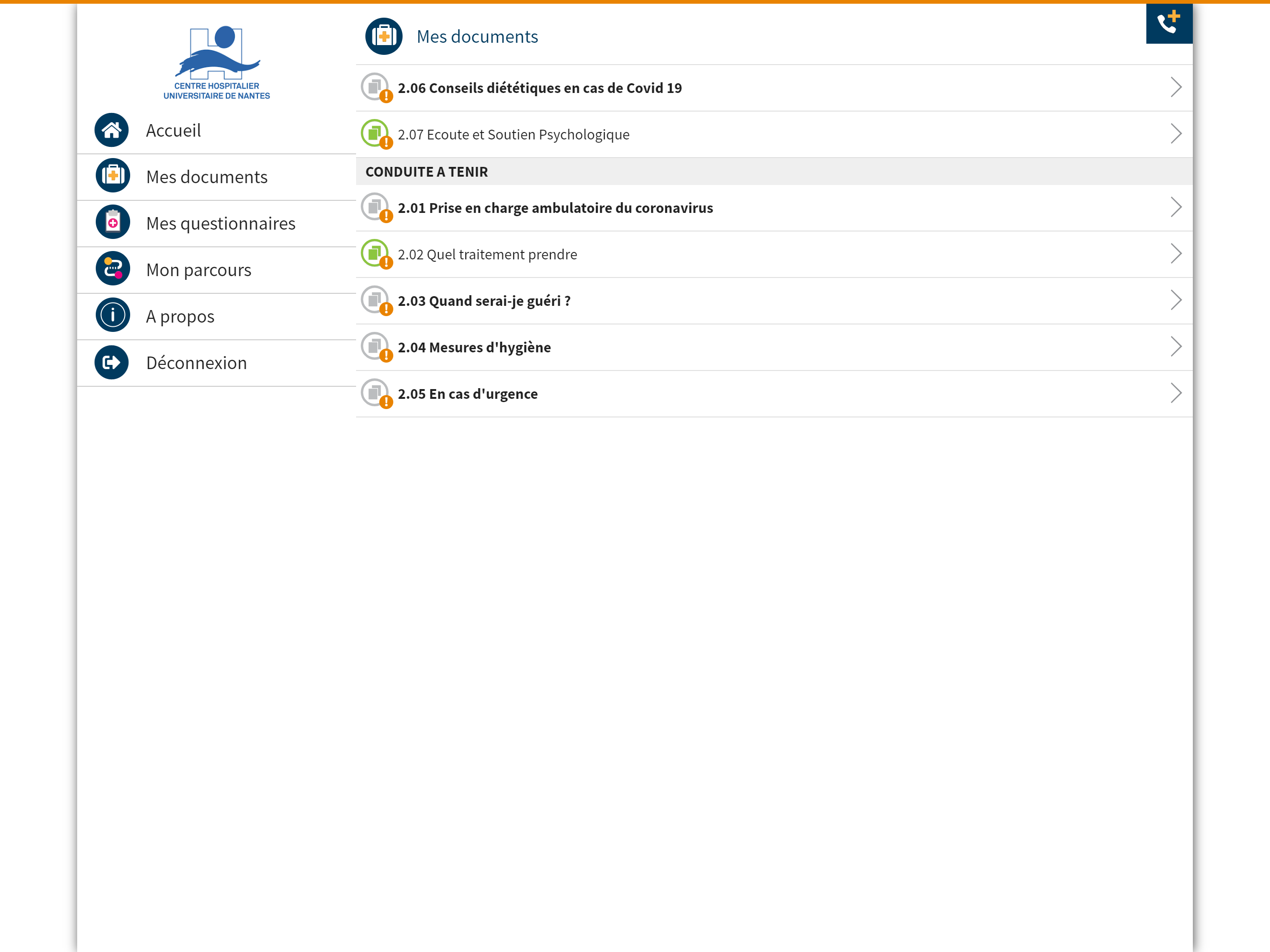1270x952 pixels.
Task: Open 2.01 Prise en charge ambulatoire document
Action: [555, 208]
